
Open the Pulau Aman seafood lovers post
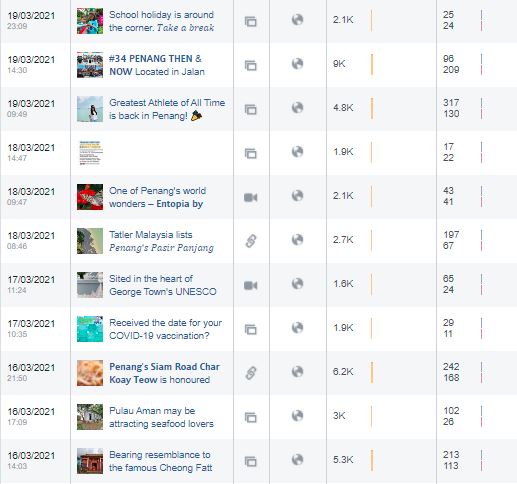(162, 417)
